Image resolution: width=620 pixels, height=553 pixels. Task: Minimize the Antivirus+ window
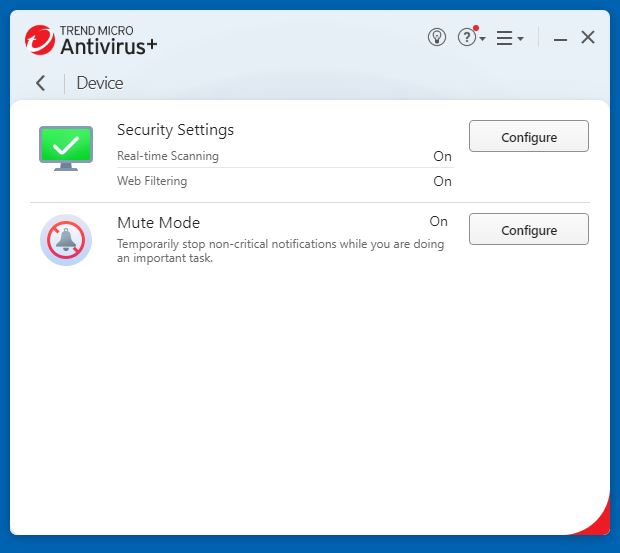[560, 39]
